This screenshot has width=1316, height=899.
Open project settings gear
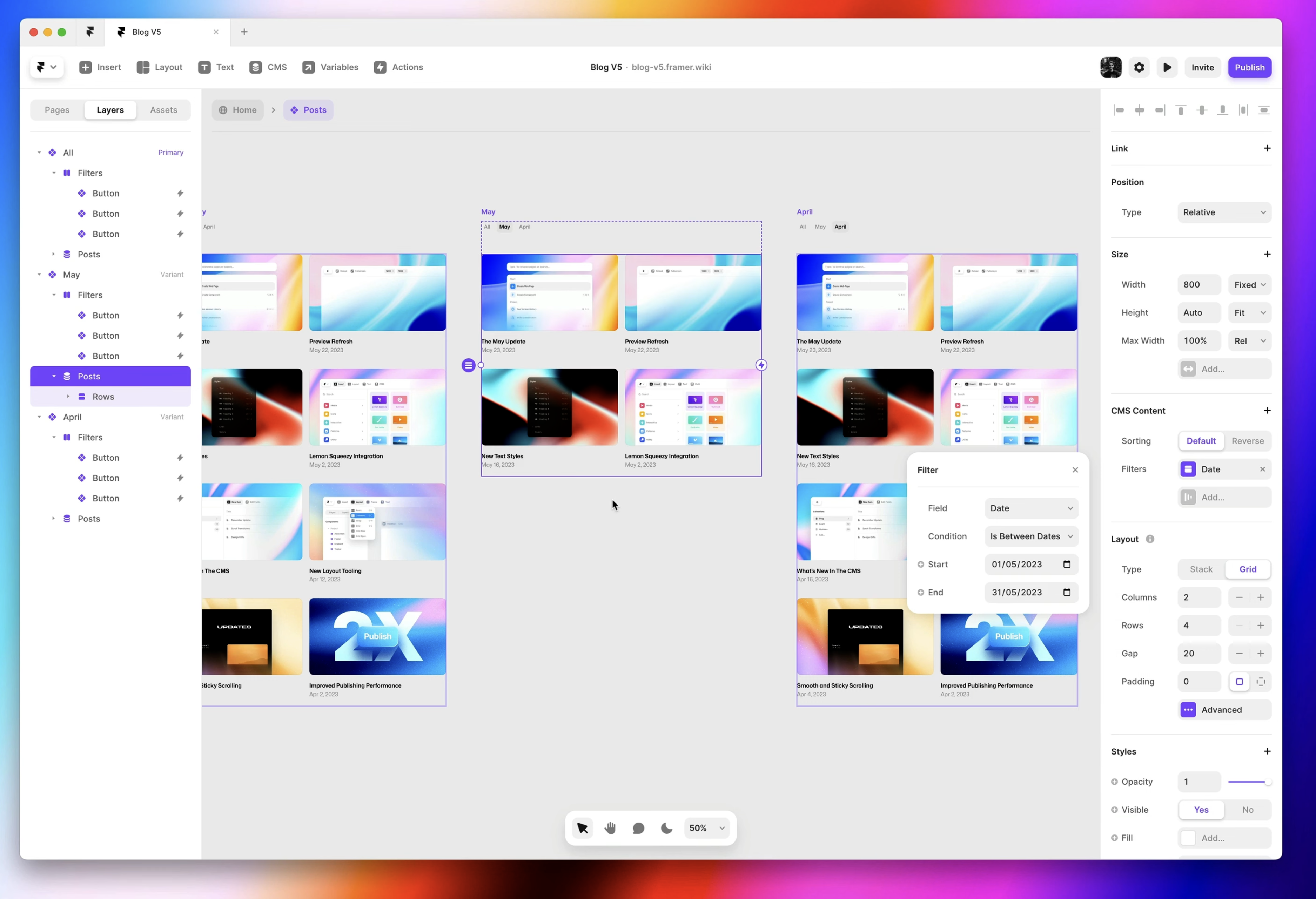[x=1139, y=67]
